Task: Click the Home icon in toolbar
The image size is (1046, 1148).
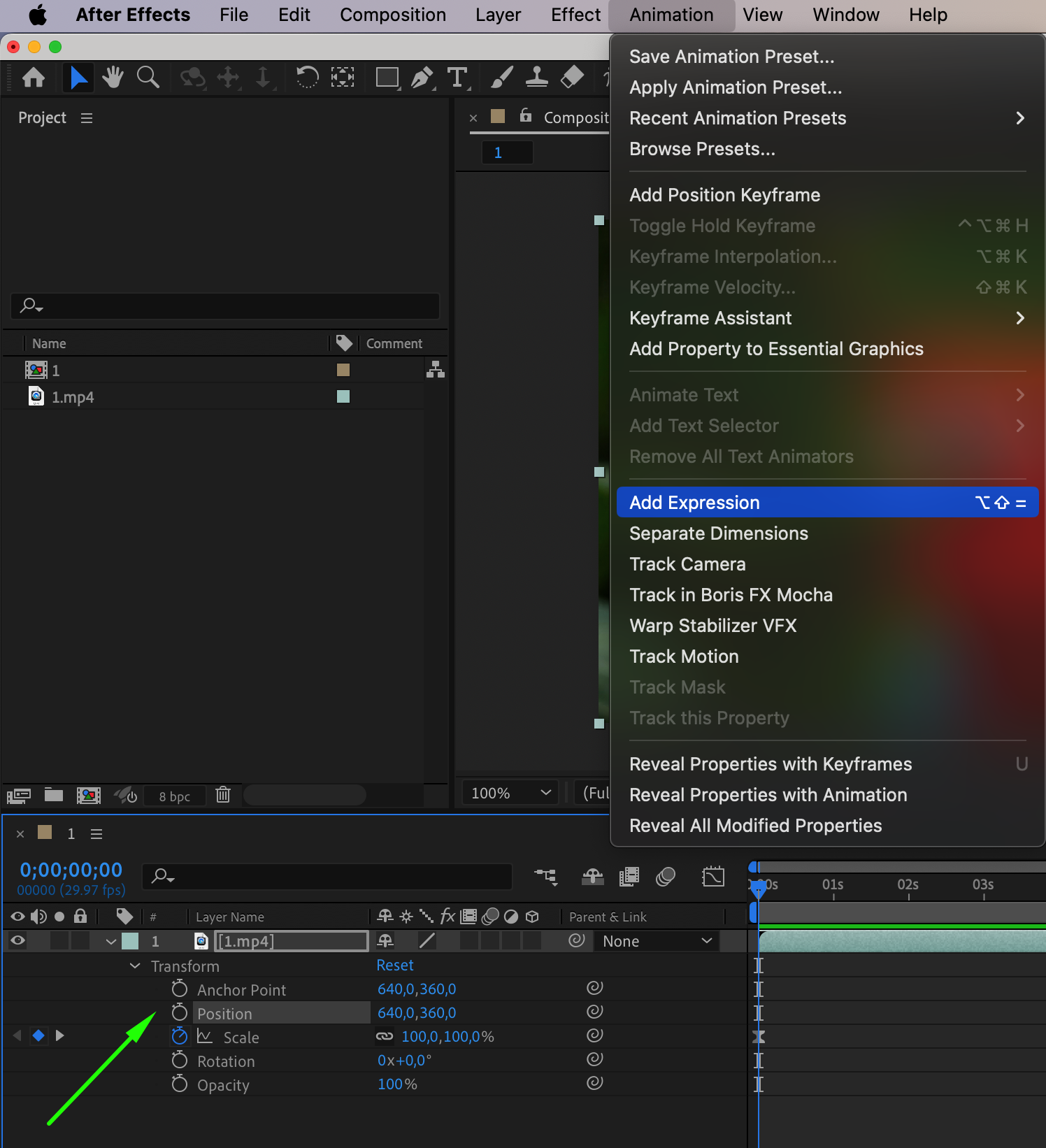Action: pos(34,78)
